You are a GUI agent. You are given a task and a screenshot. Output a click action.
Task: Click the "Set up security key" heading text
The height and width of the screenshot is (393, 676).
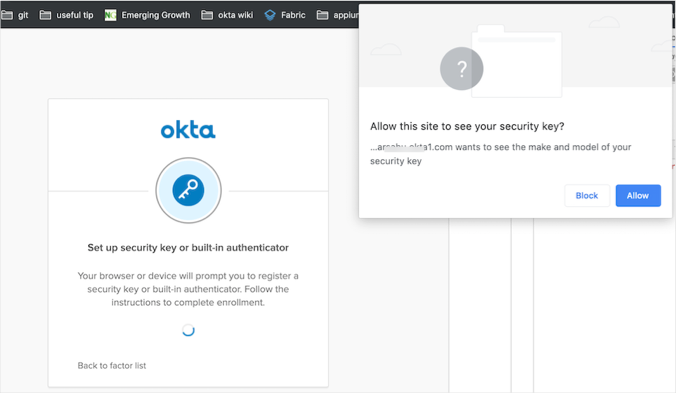tap(188, 247)
